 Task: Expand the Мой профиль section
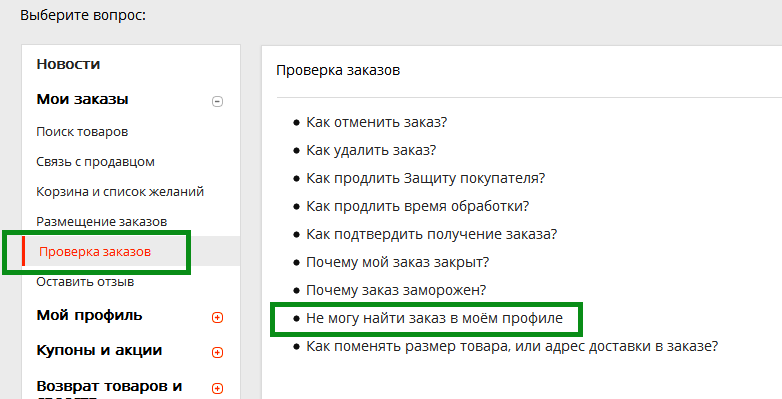click(x=217, y=317)
